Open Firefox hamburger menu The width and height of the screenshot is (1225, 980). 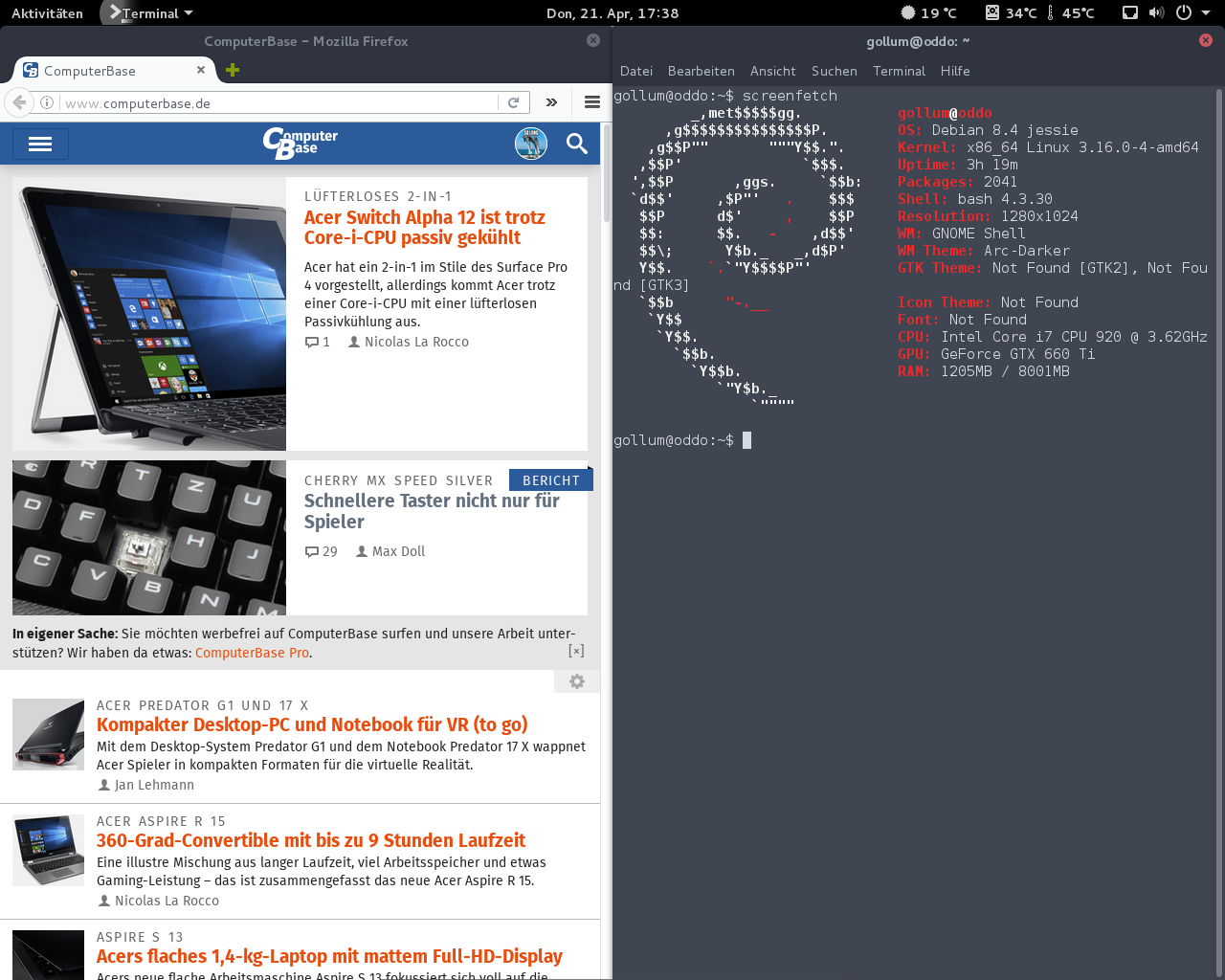pos(592,102)
